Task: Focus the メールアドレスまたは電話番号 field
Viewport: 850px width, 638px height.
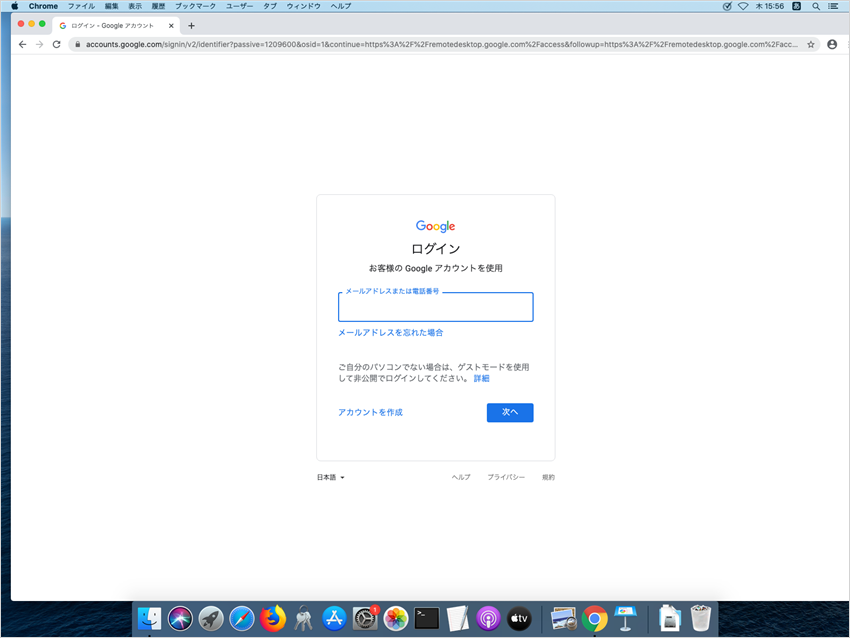Action: tap(436, 307)
